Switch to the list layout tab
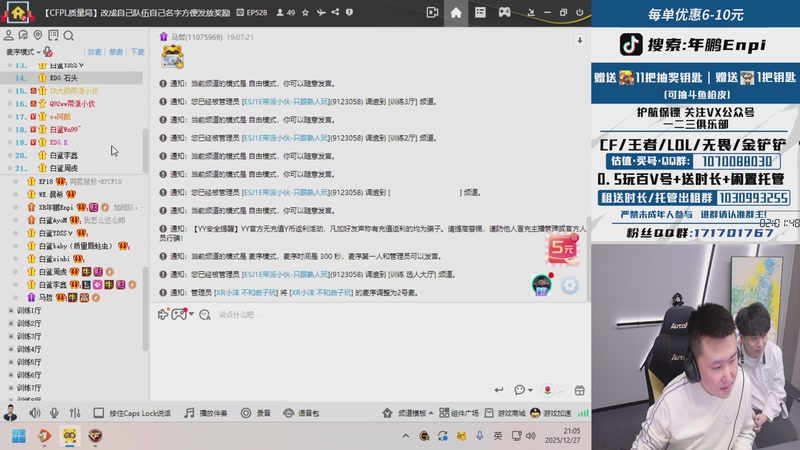Screen dimensions: 800x450 click(x=480, y=12)
